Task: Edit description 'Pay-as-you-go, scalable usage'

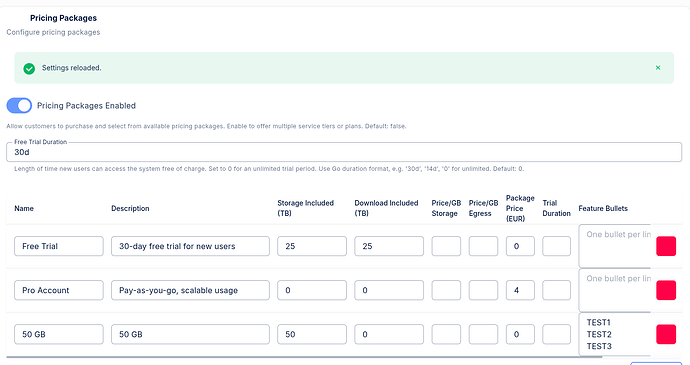Action: pos(190,290)
